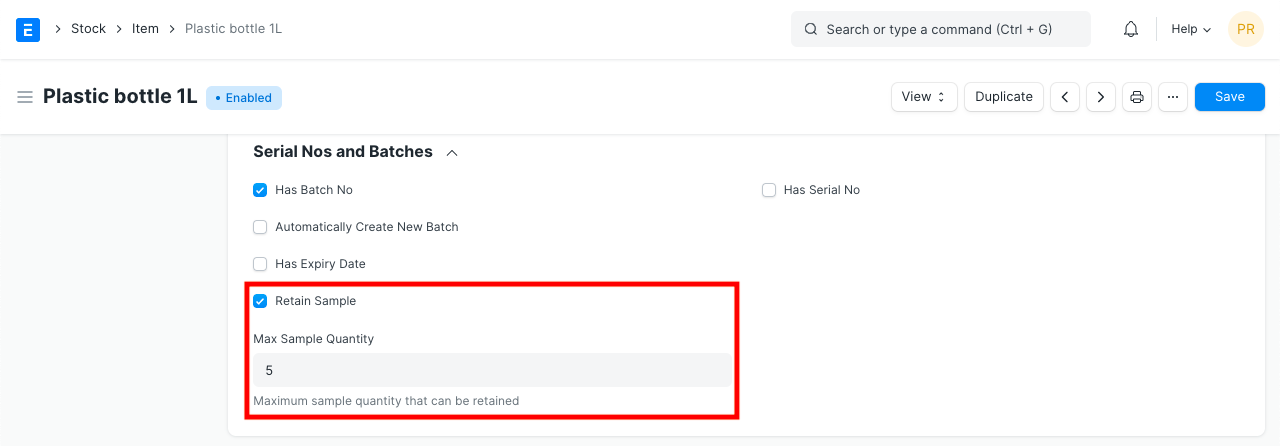Image resolution: width=1280 pixels, height=446 pixels.
Task: Open the PR user avatar menu
Action: coord(1245,29)
